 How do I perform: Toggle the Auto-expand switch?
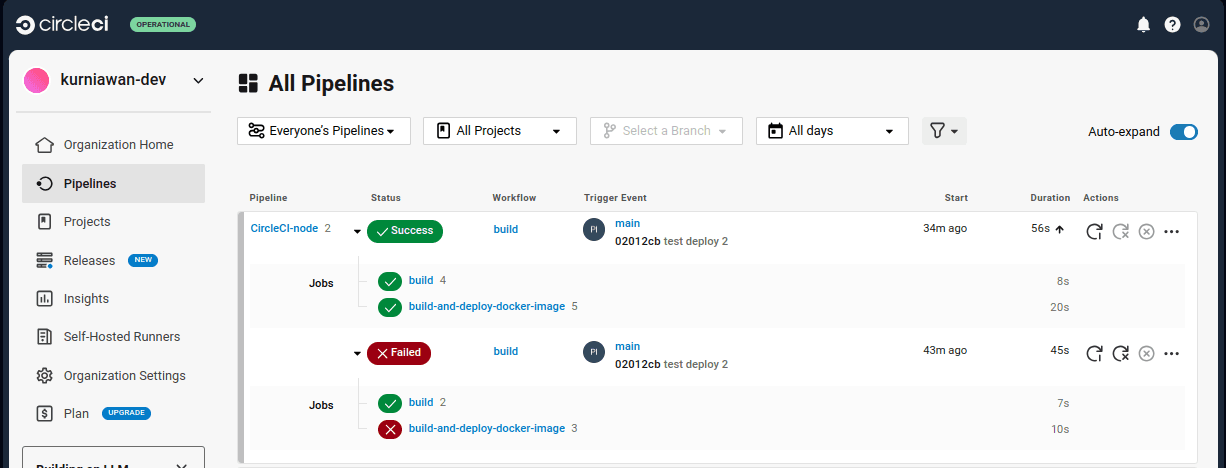point(1183,132)
